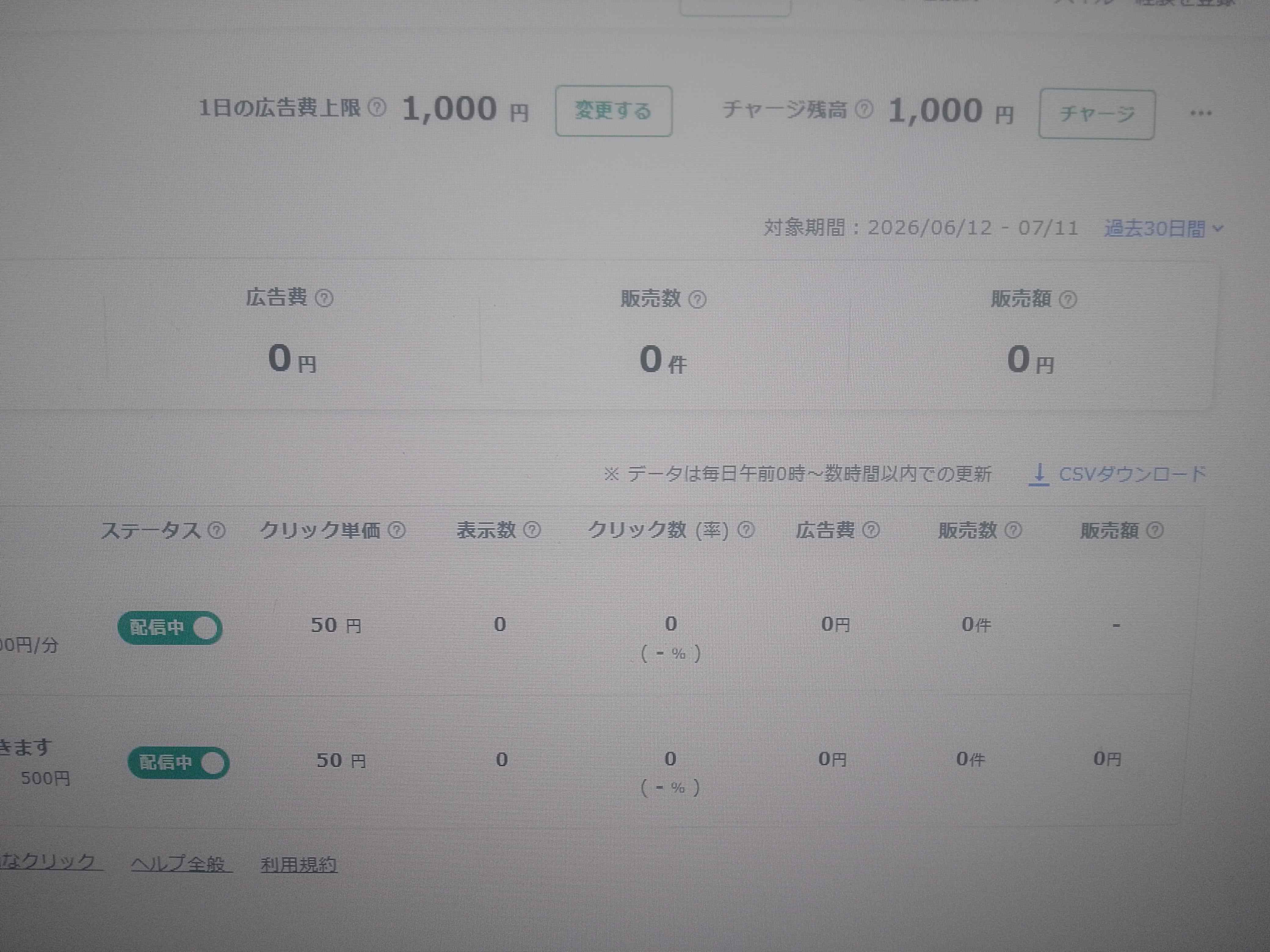This screenshot has width=1270, height=952.
Task: Open help icon next to summary 販売数
Action: coord(697,300)
